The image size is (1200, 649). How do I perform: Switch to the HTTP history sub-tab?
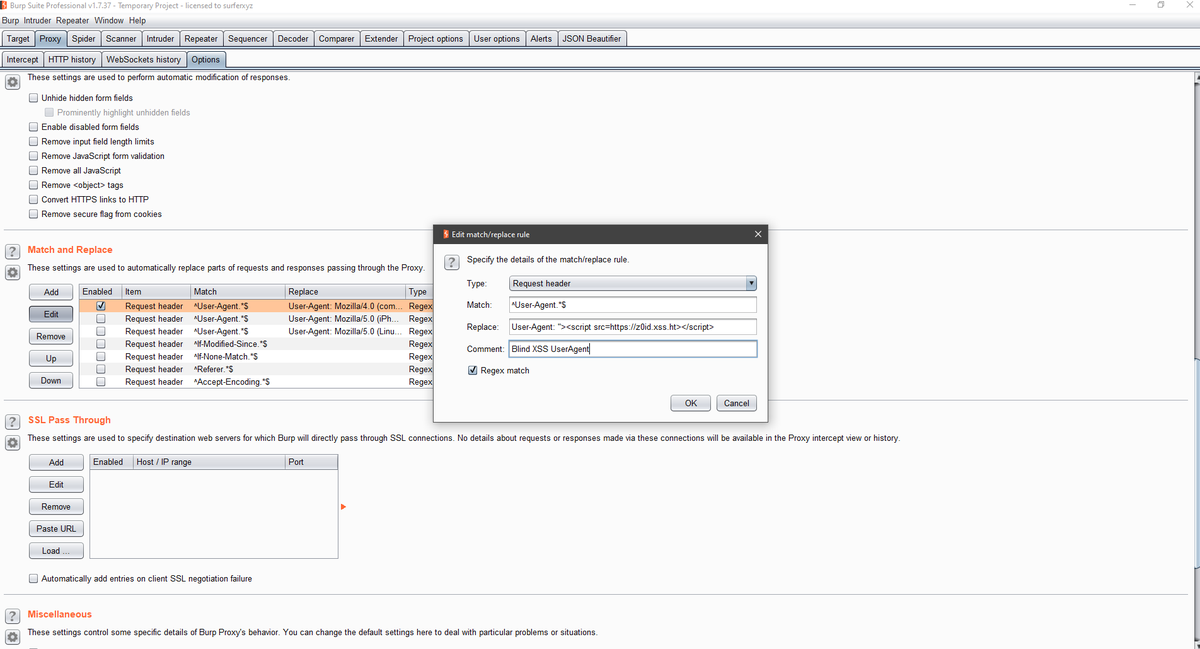(72, 59)
